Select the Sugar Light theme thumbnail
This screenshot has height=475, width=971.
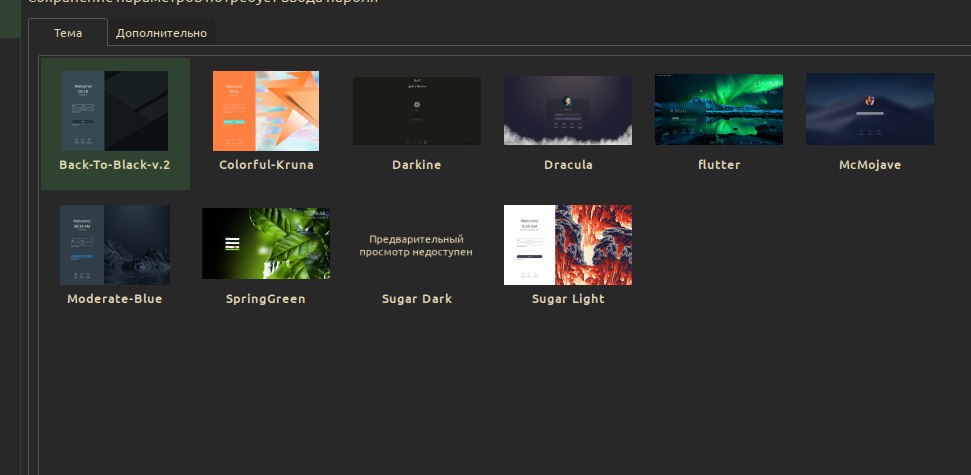coord(568,245)
